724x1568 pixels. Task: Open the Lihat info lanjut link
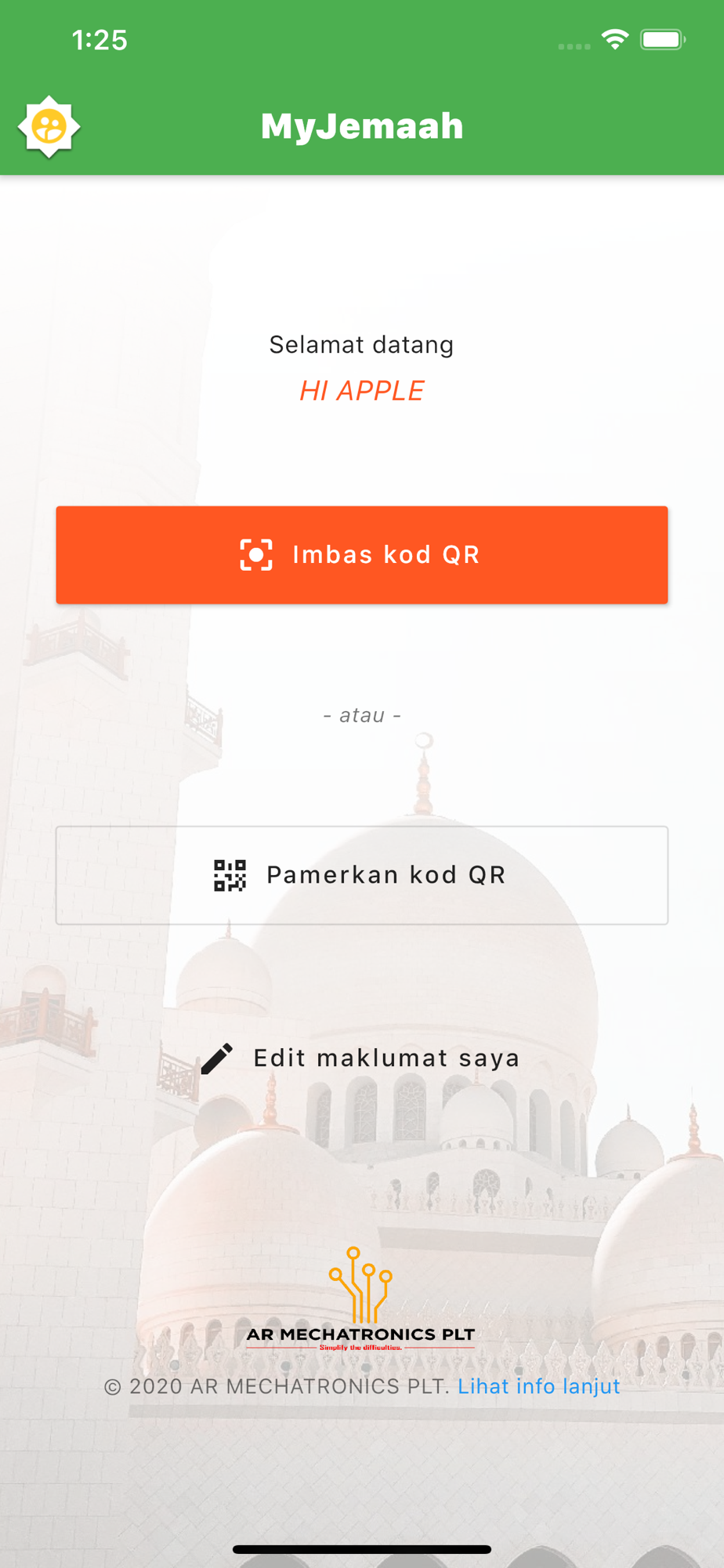[x=539, y=1386]
